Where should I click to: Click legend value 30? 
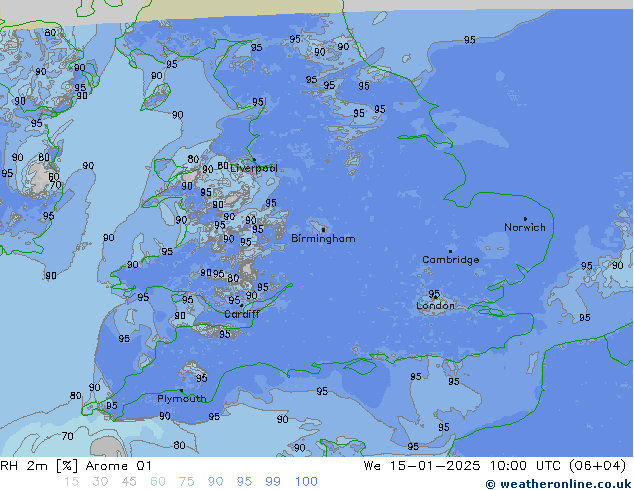click(100, 482)
